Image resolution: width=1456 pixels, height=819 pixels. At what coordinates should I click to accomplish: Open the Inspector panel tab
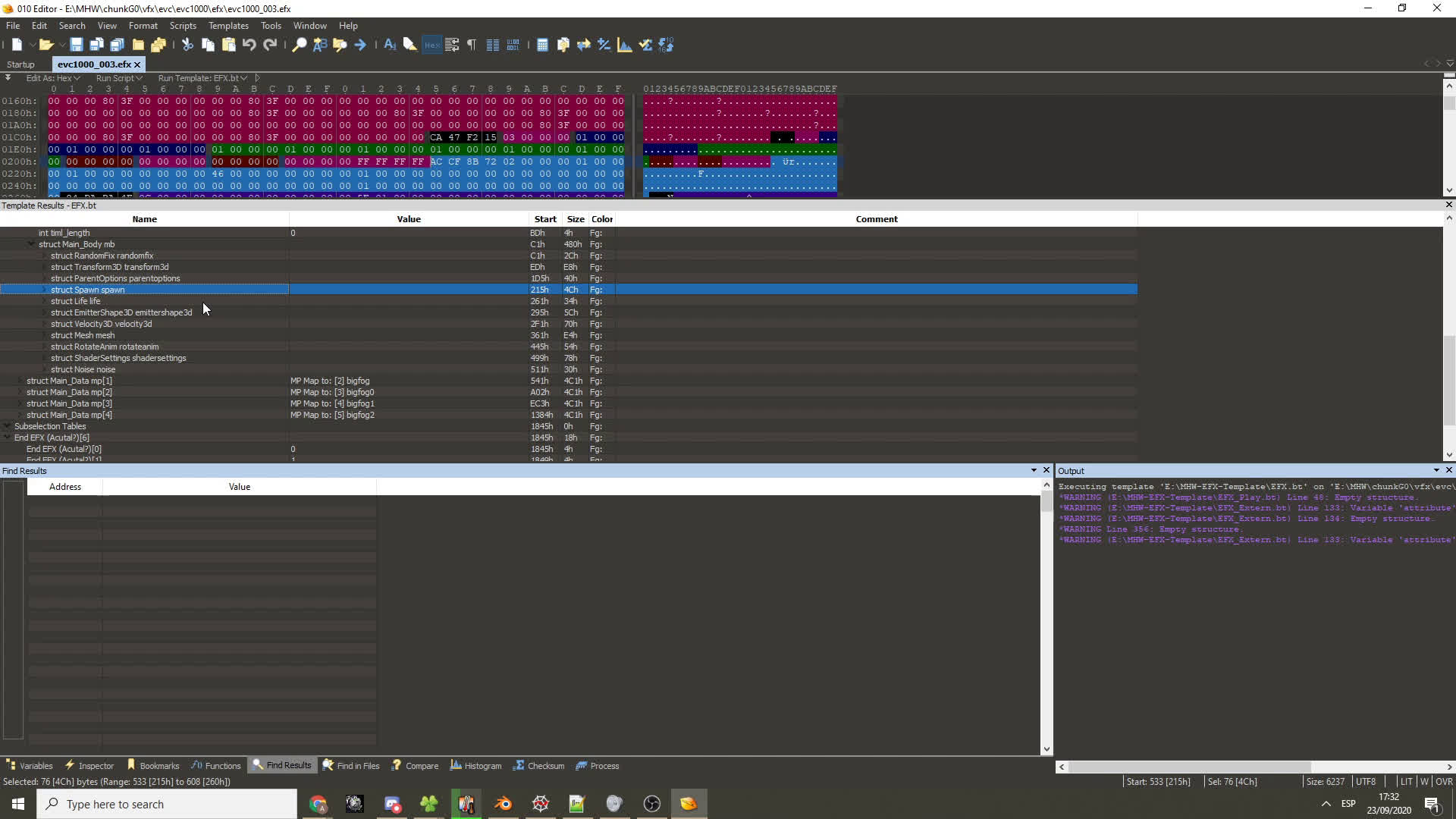[x=89, y=765]
